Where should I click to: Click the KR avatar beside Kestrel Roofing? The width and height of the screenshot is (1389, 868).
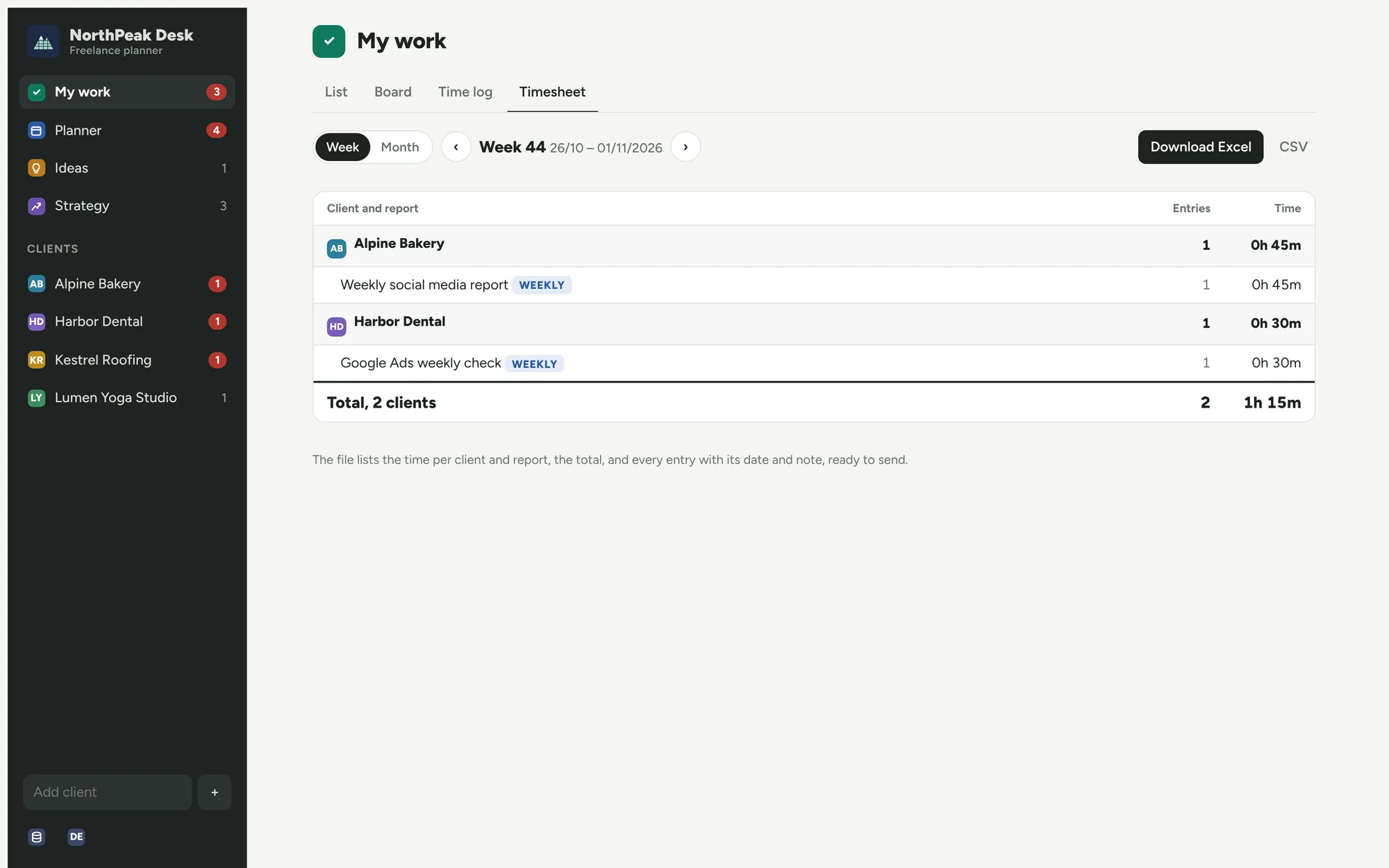[37, 360]
